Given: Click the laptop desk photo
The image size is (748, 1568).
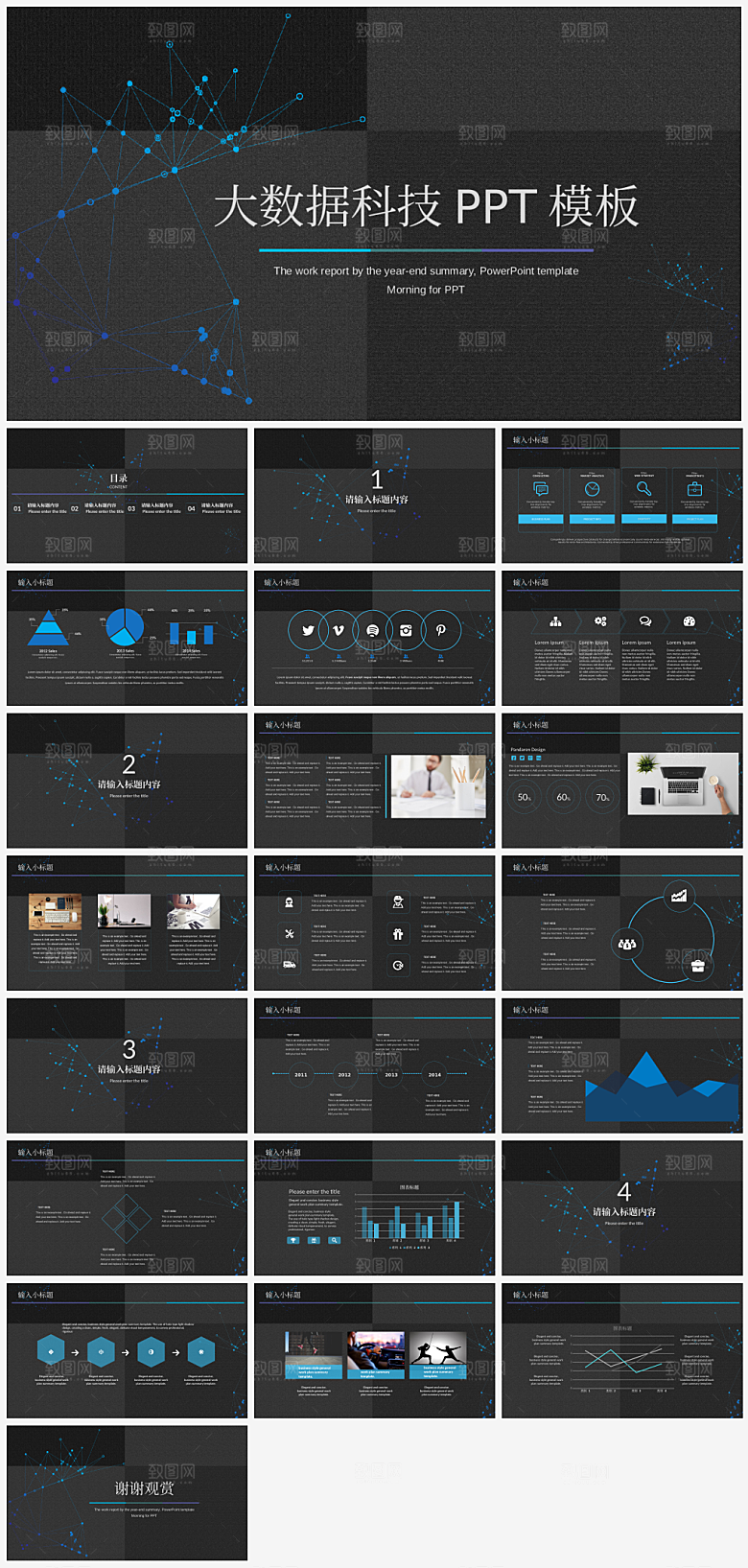Looking at the screenshot, I should tap(683, 782).
